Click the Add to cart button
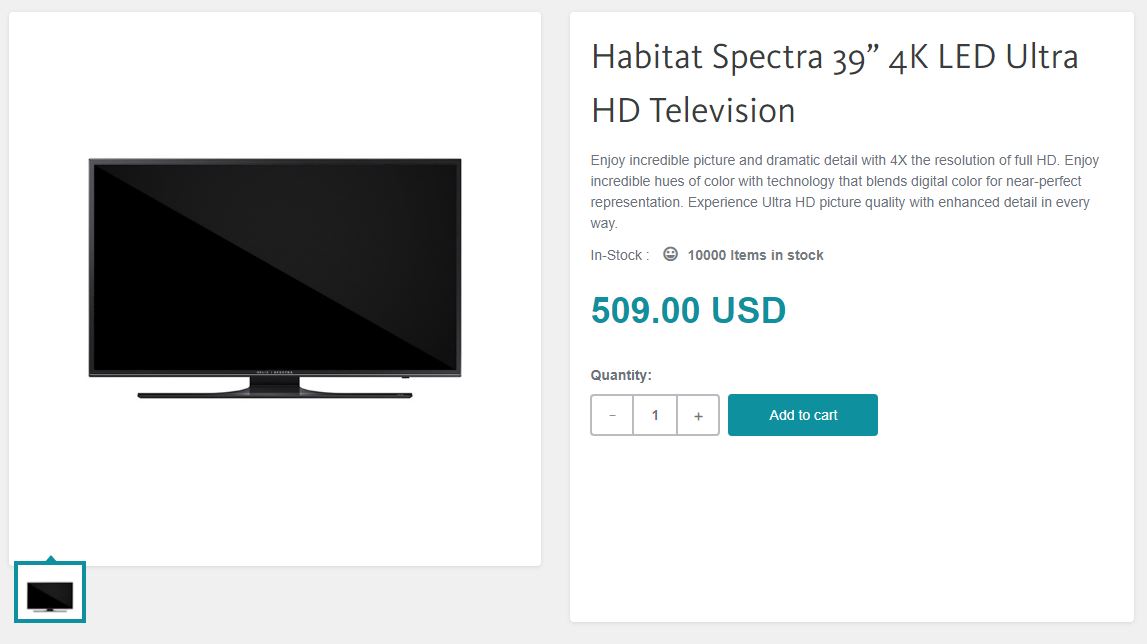The width and height of the screenshot is (1147, 644). click(802, 415)
